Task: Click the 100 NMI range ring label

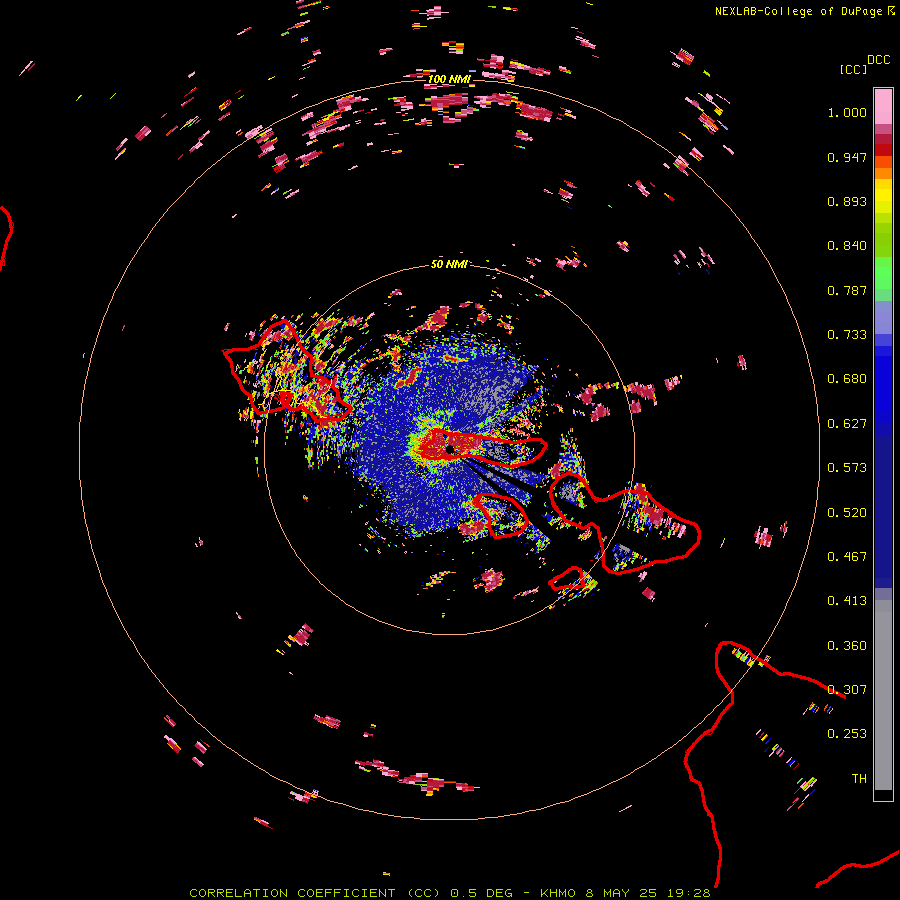Action: tap(449, 79)
